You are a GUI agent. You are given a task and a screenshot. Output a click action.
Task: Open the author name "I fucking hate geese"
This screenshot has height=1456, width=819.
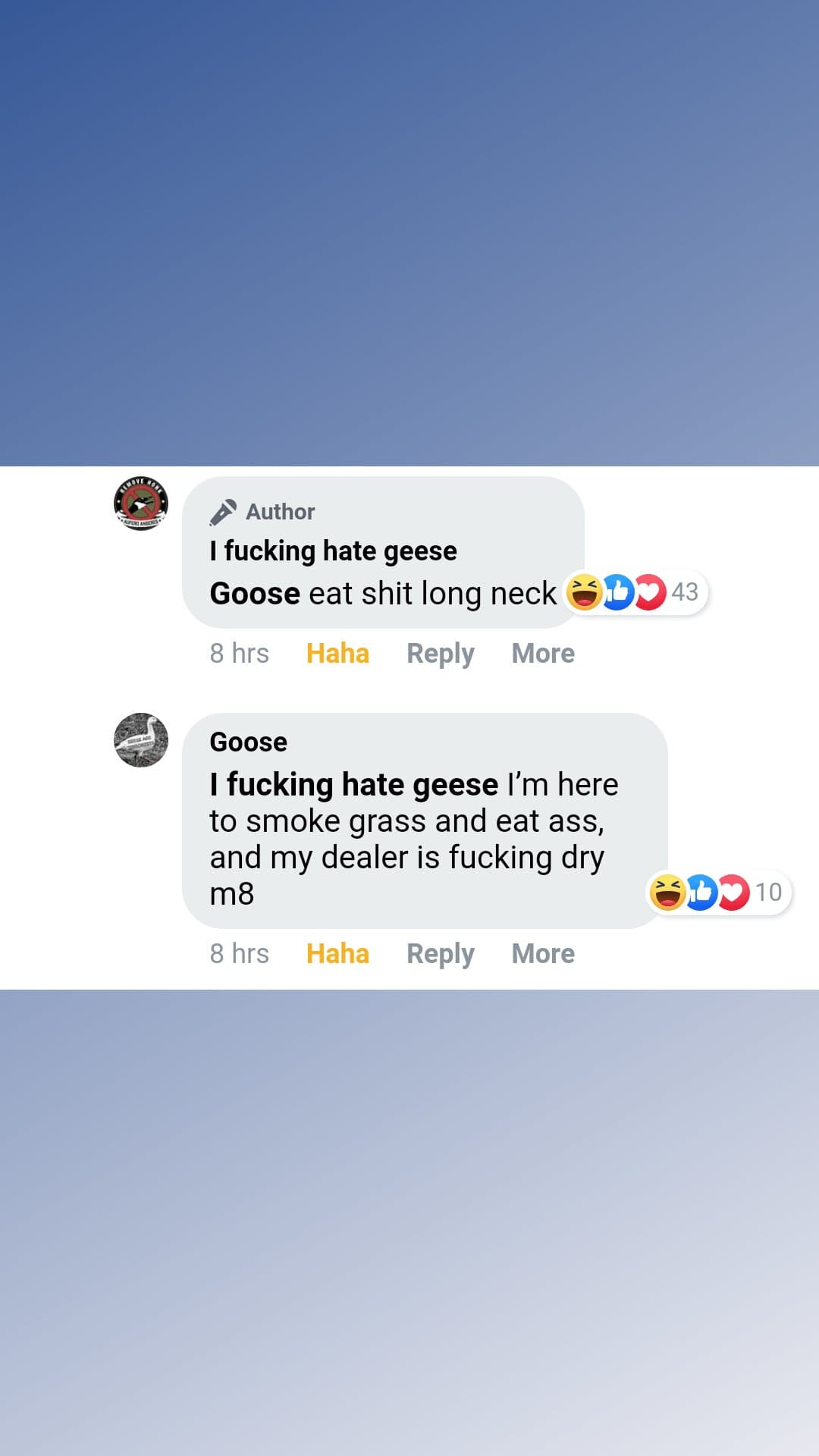pyautogui.click(x=333, y=551)
